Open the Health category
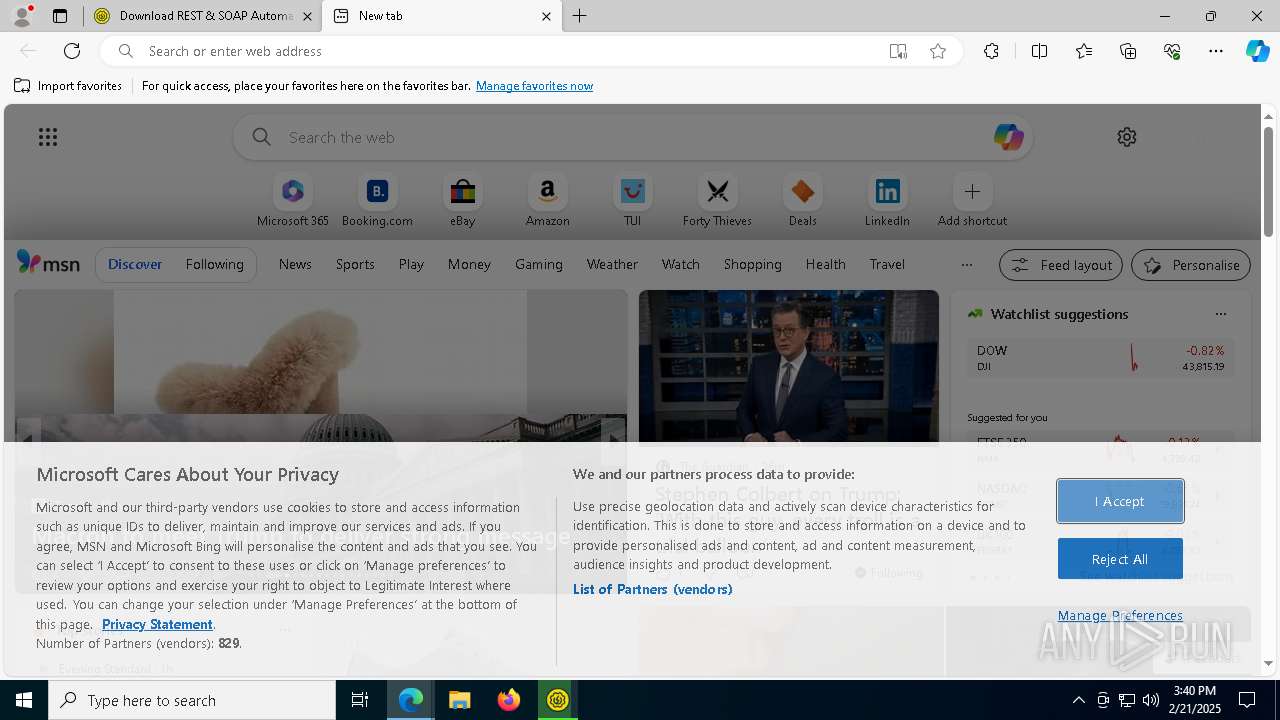The image size is (1280, 720). click(x=825, y=264)
